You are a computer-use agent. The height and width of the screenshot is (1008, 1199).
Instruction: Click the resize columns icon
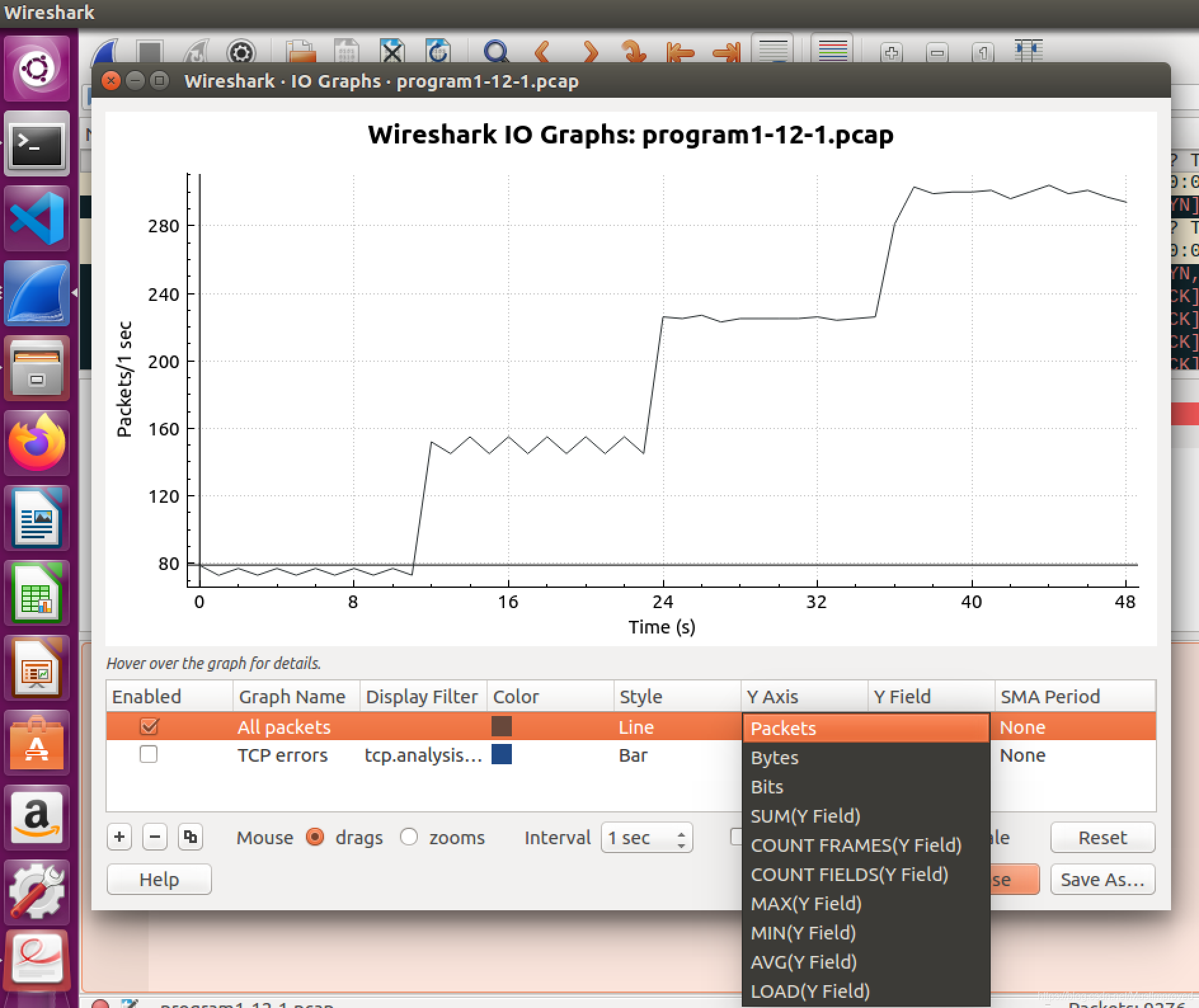tap(1029, 51)
